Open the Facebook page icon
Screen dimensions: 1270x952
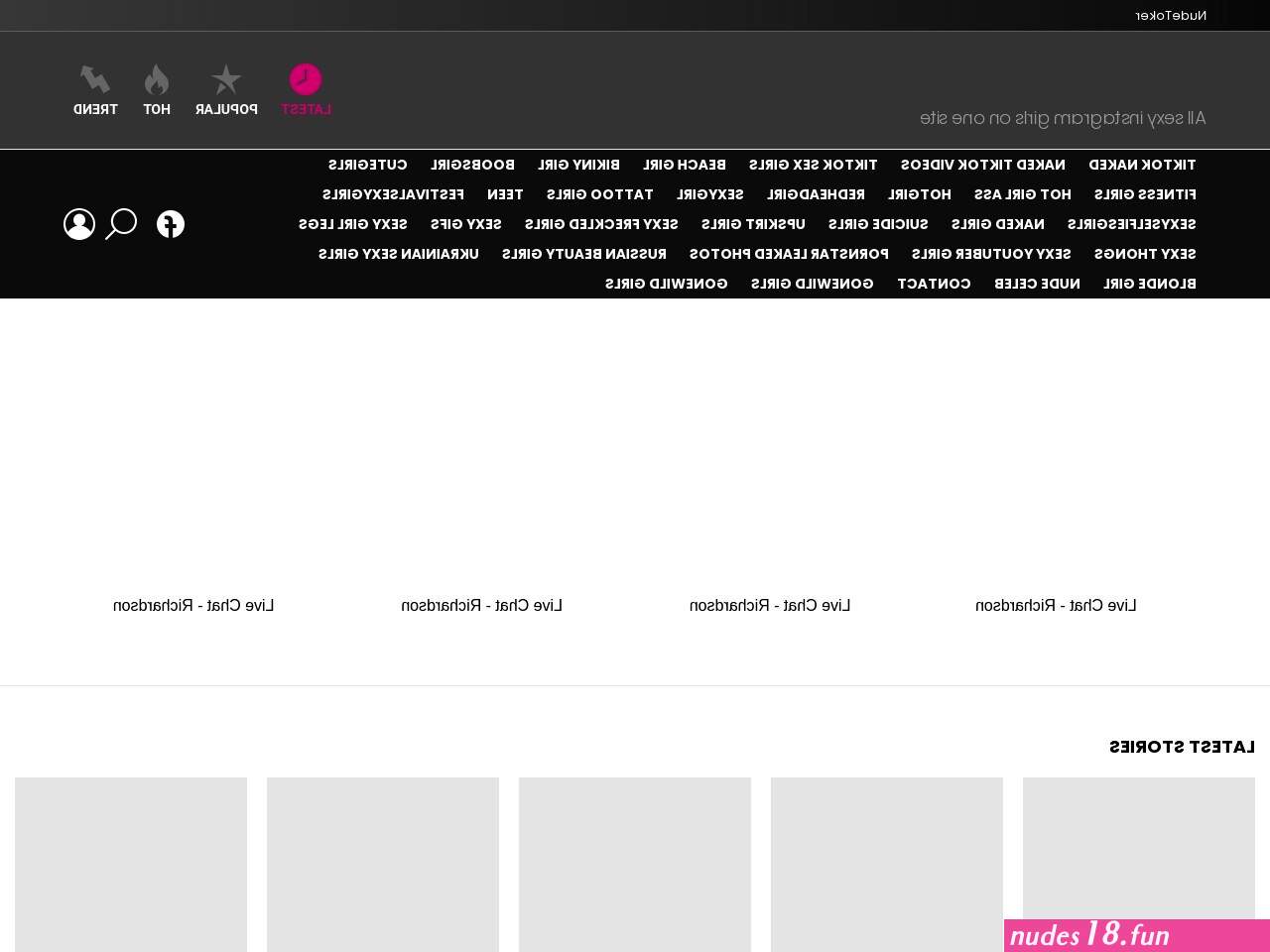point(171,224)
